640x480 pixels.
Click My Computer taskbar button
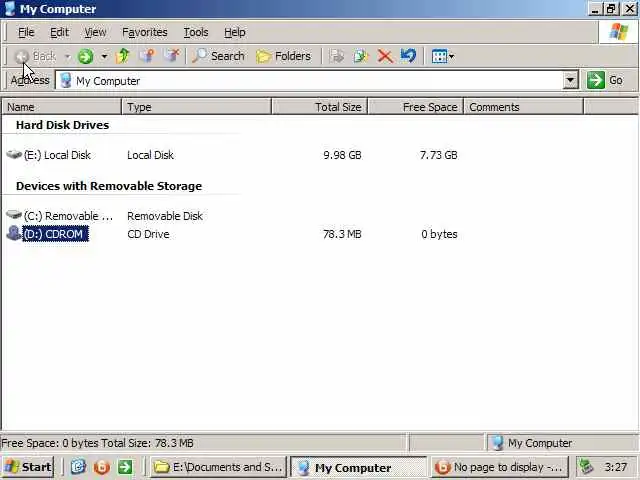[x=358, y=467]
